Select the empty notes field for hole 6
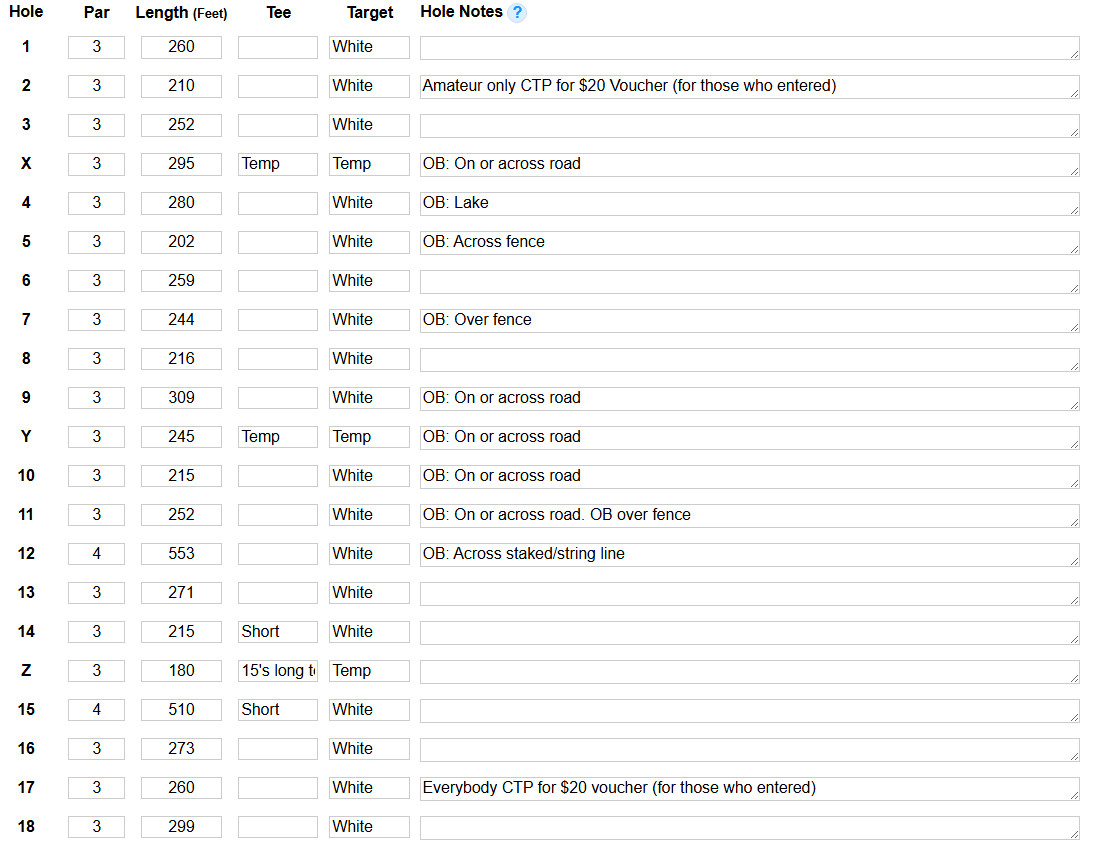This screenshot has width=1103, height=845. coord(750,281)
